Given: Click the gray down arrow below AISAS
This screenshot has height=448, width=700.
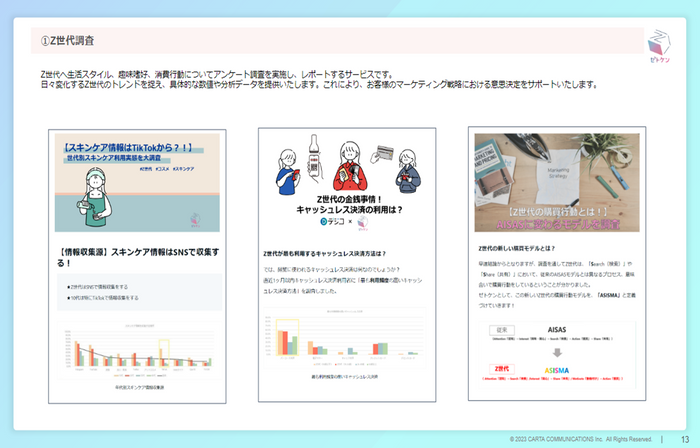Looking at the screenshot, I should coord(557,353).
